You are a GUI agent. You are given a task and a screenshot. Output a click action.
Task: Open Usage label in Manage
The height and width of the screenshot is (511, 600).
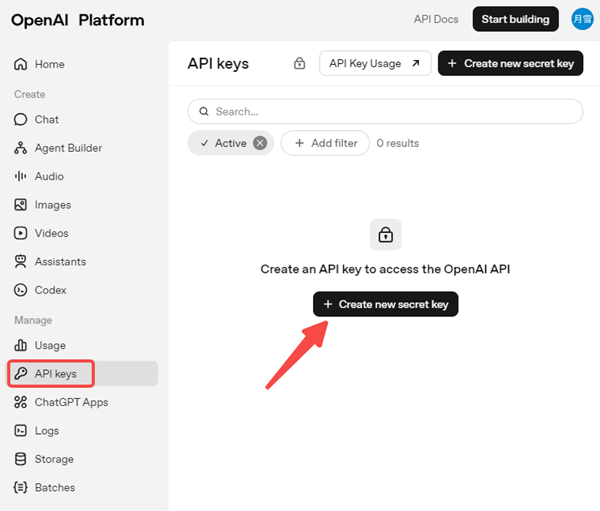click(50, 345)
